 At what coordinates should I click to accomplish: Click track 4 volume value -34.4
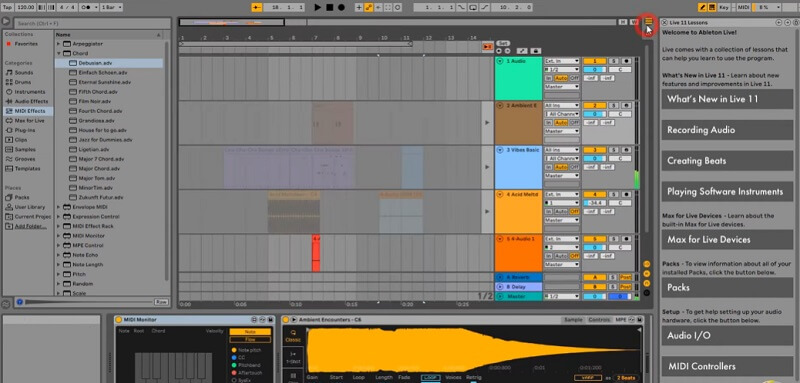coord(594,203)
